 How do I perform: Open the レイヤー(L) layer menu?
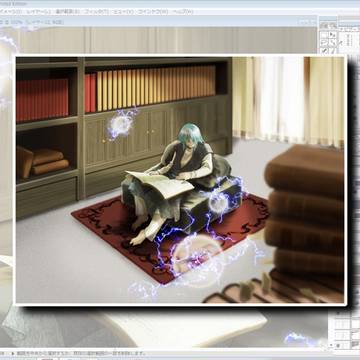[39, 12]
